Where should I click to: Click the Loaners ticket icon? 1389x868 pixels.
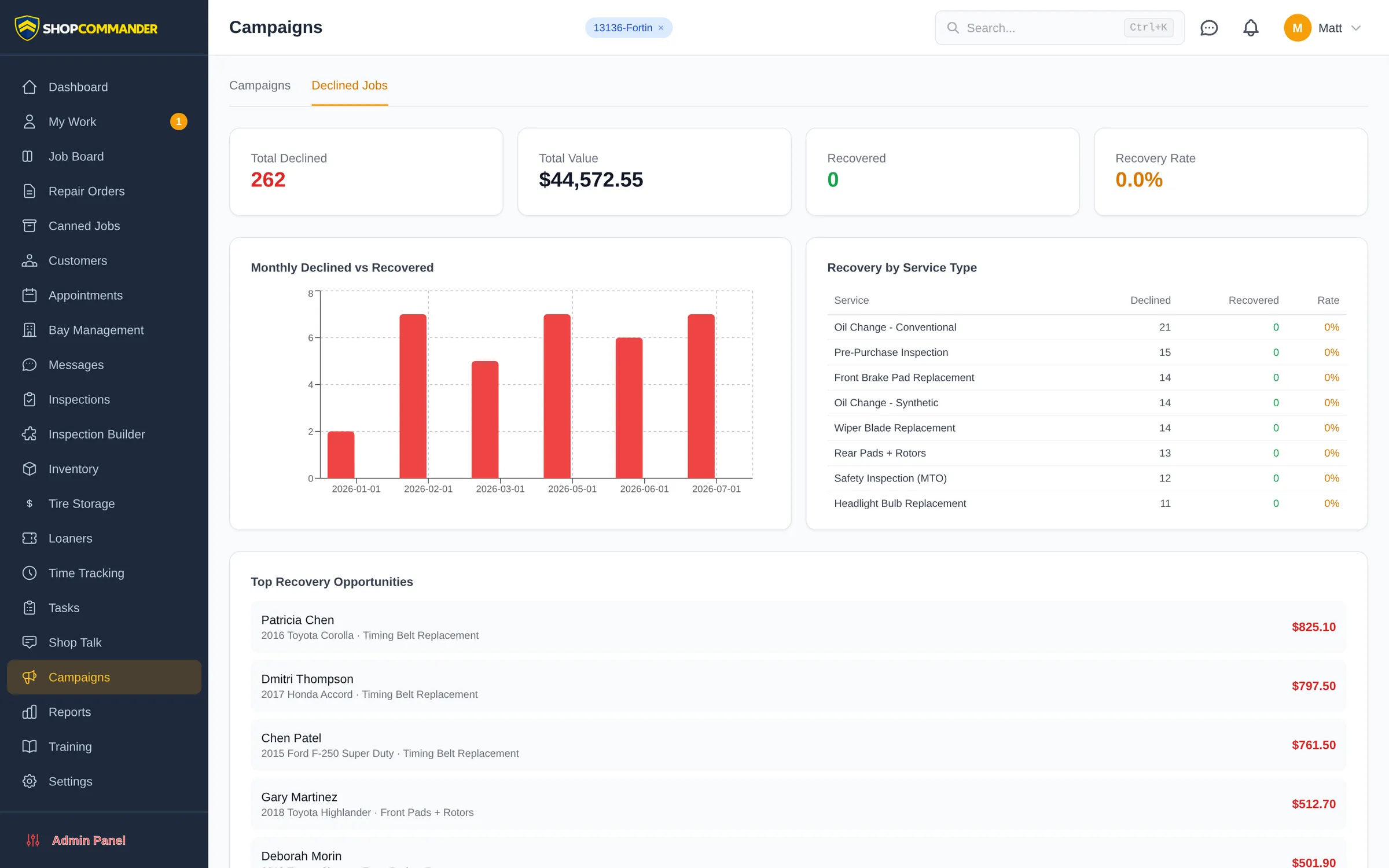click(x=30, y=538)
